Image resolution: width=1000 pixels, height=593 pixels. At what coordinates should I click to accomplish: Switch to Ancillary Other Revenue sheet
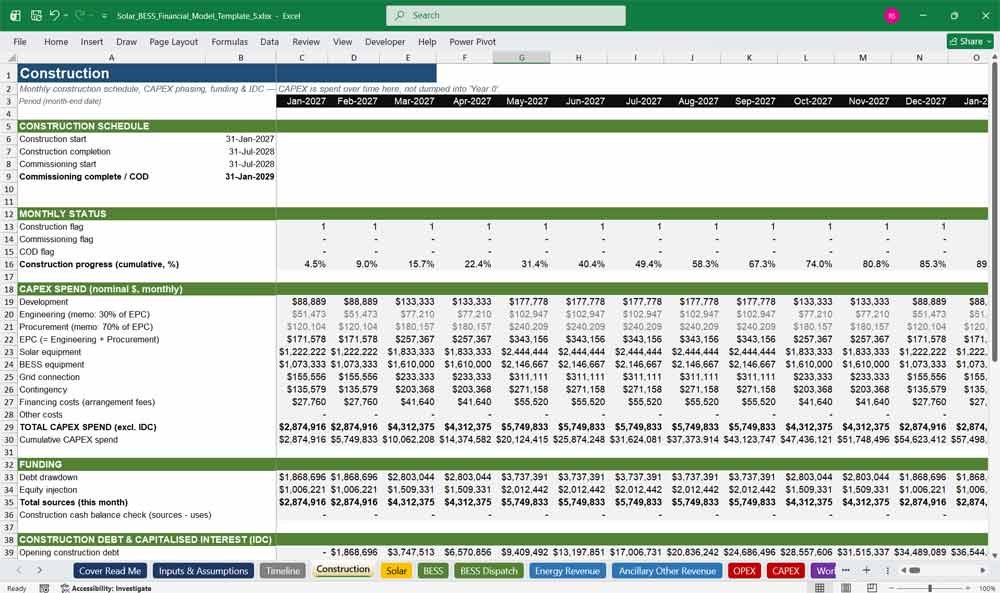click(x=667, y=571)
